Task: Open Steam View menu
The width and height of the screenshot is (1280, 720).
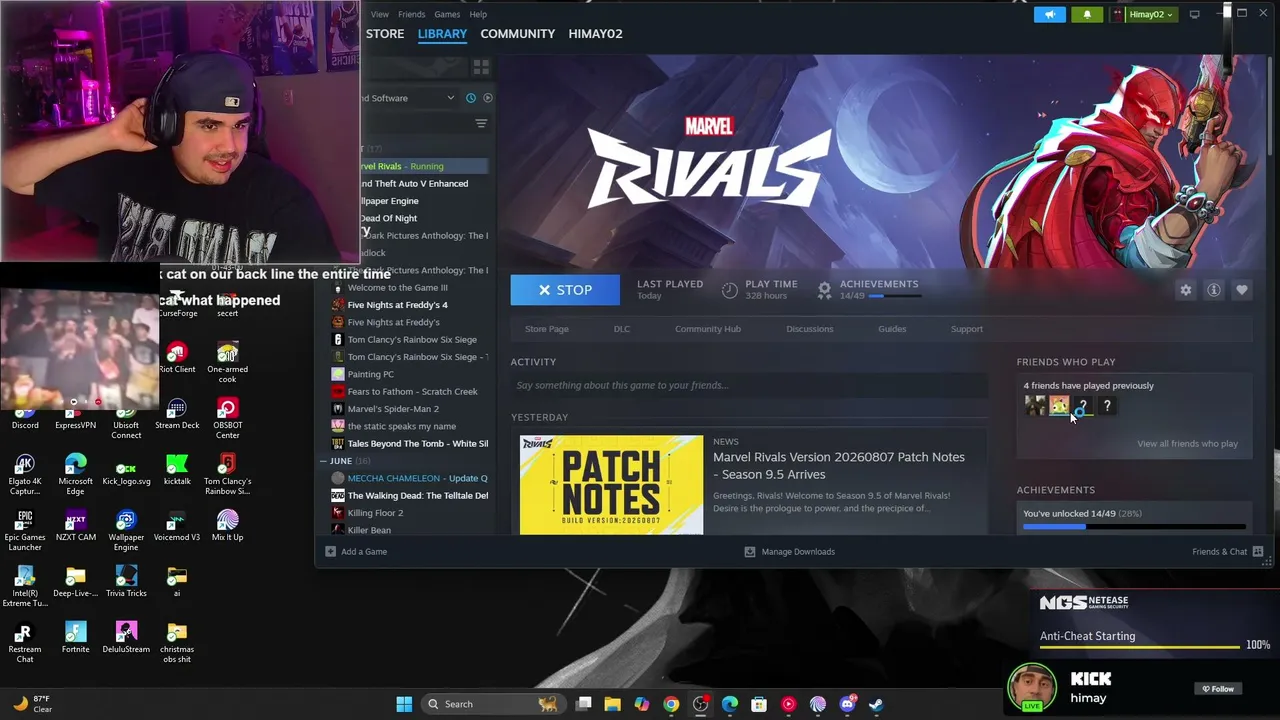Action: (380, 14)
